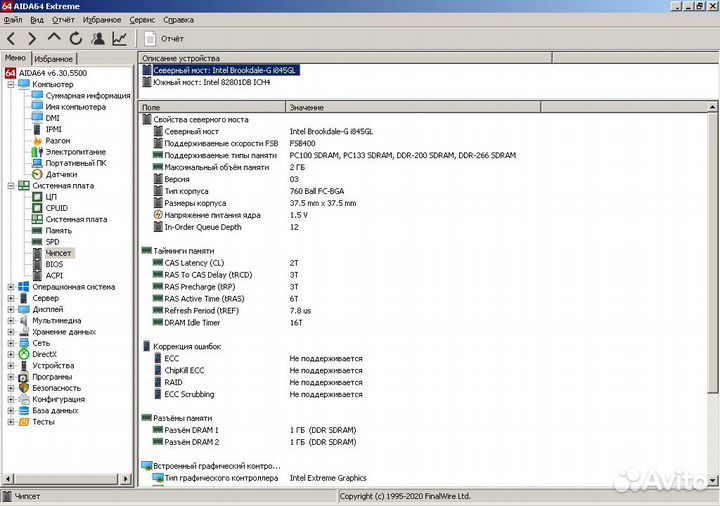Select Северный мост: Intel Brookdale-G i845GL device
Viewport: 720px width, 506px height.
coord(225,70)
